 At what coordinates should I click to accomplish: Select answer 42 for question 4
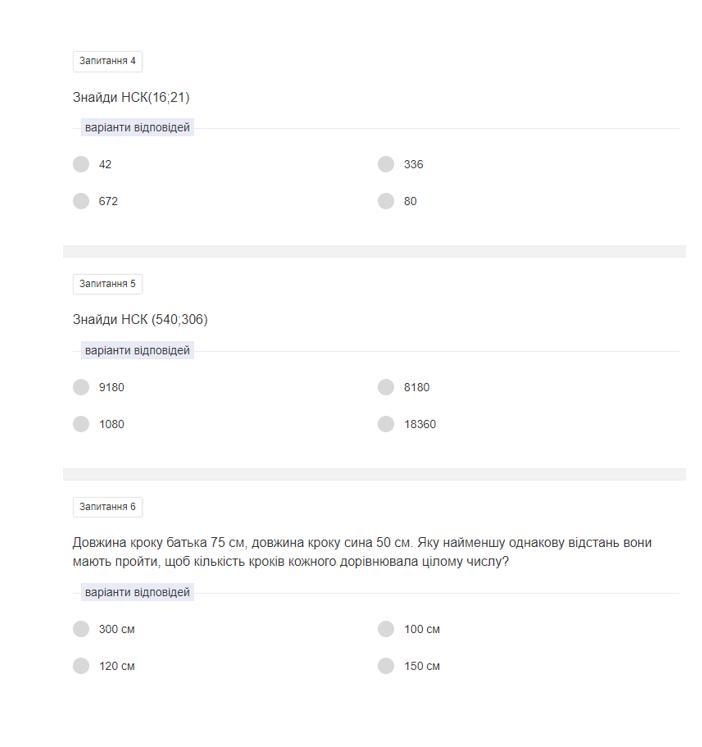point(81,164)
